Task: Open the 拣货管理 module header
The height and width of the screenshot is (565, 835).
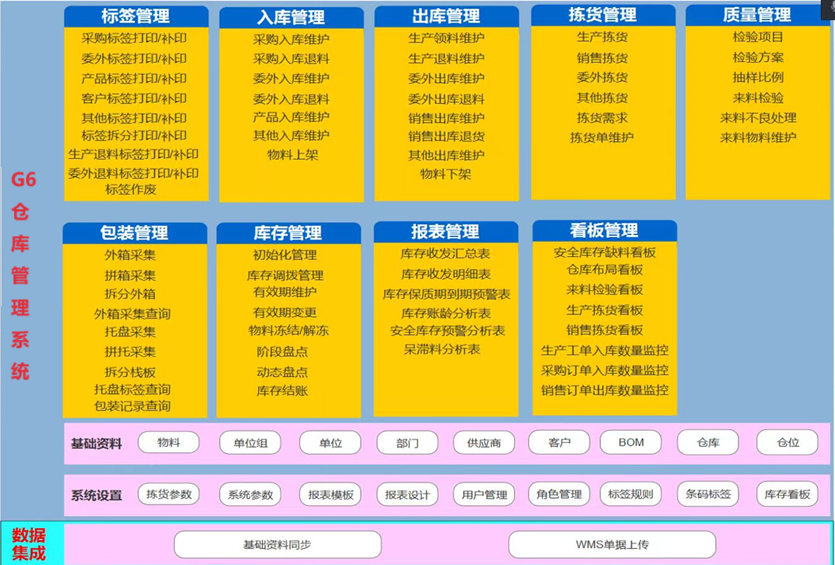Action: click(x=603, y=15)
